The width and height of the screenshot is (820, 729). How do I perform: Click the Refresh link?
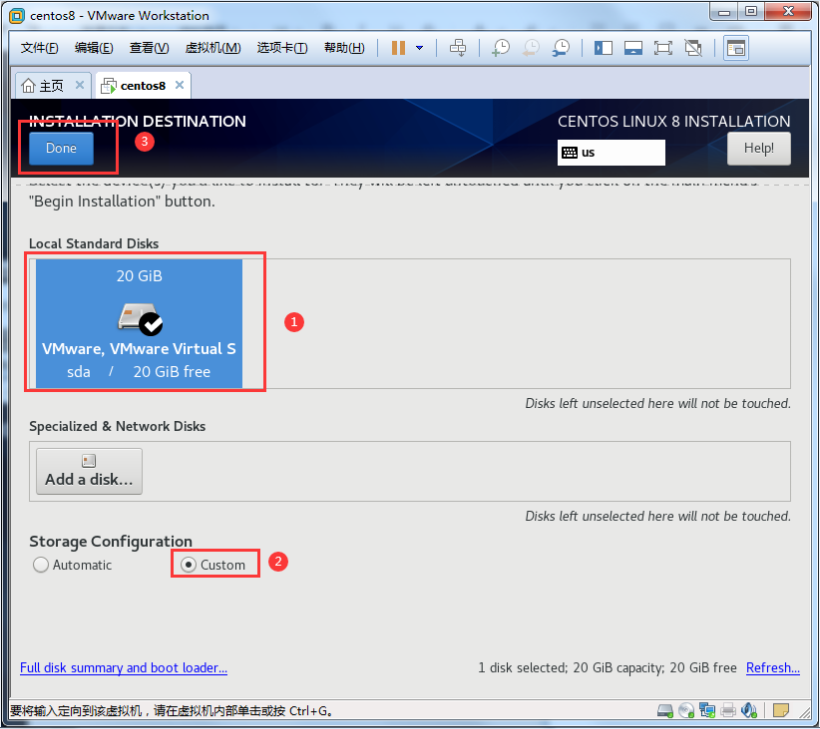tap(772, 668)
